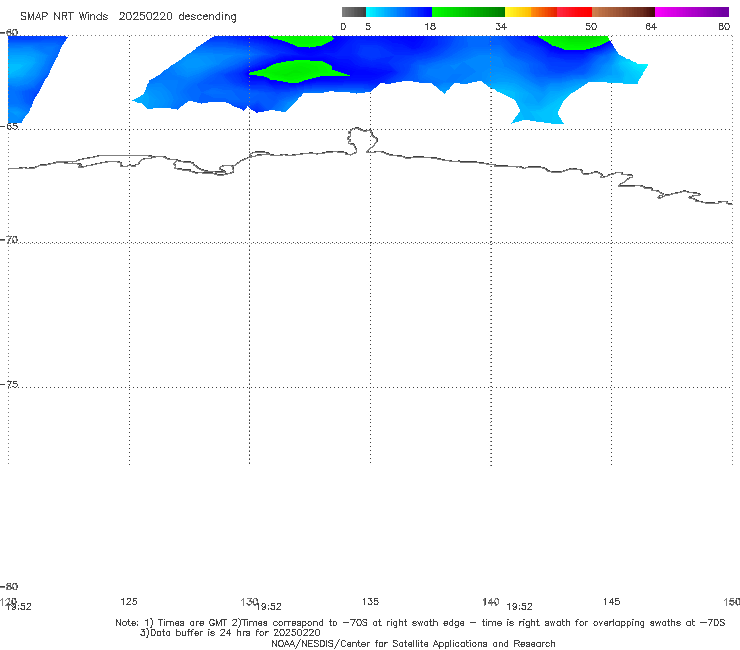Click the green wind patch at top near longitude 143

pos(574,42)
